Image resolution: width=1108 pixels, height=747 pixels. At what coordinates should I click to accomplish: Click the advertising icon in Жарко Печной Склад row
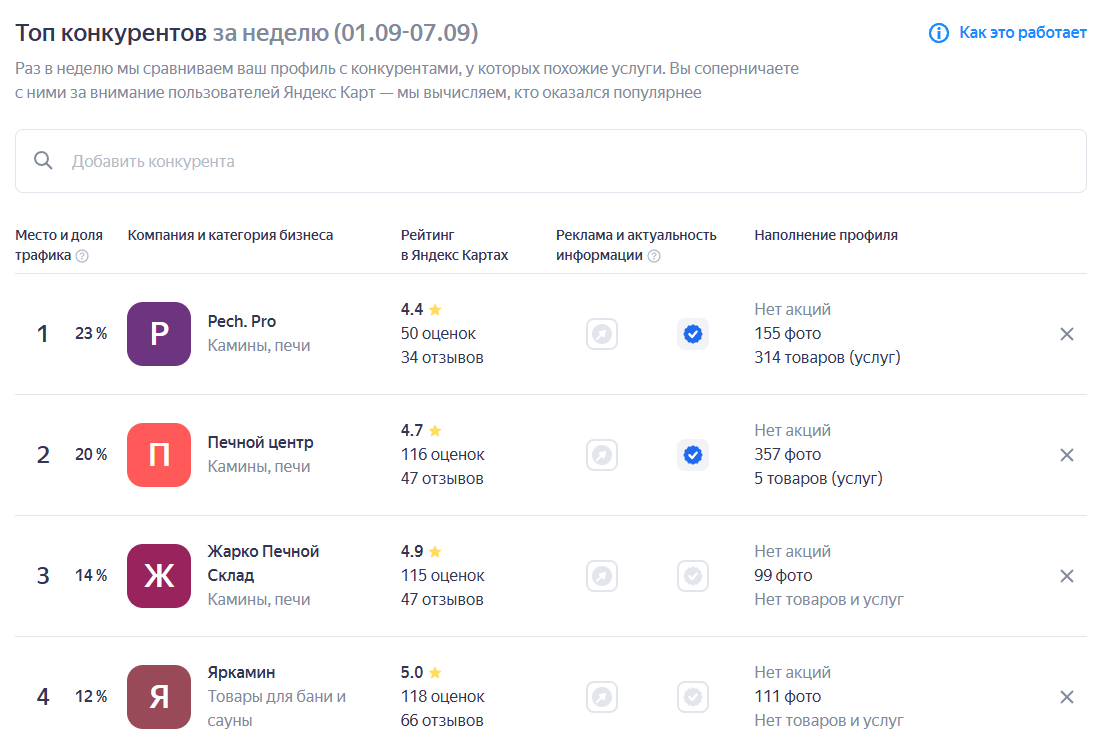pyautogui.click(x=602, y=576)
